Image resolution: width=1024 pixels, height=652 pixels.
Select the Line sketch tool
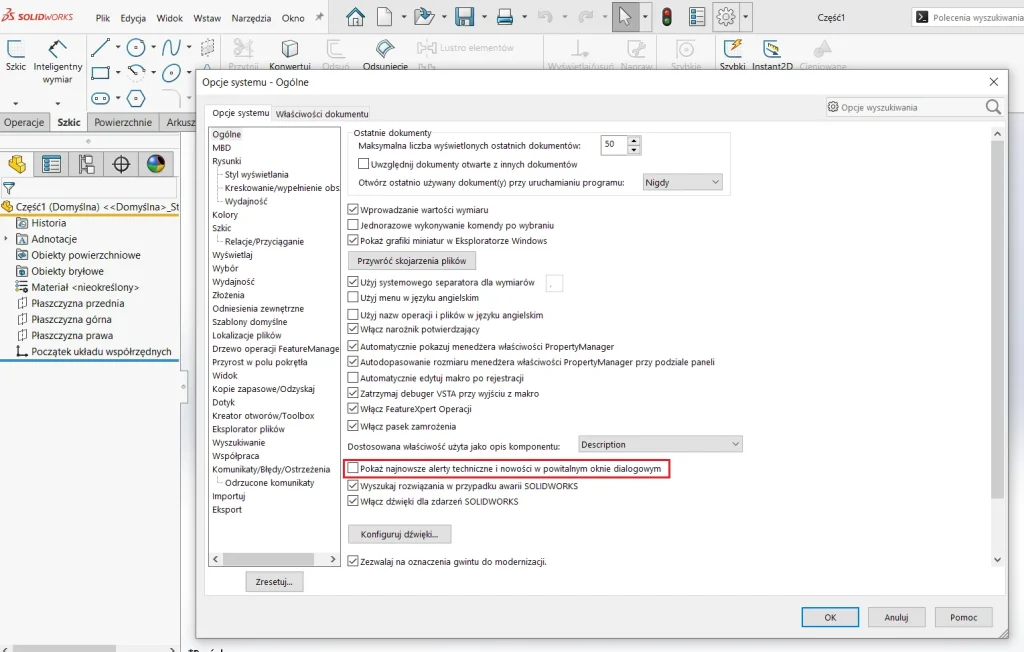click(x=100, y=47)
